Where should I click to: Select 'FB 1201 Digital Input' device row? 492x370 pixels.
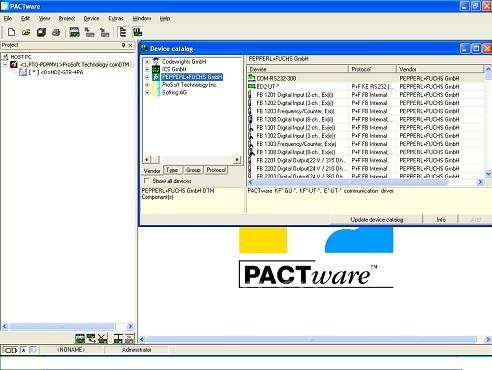tap(365, 95)
